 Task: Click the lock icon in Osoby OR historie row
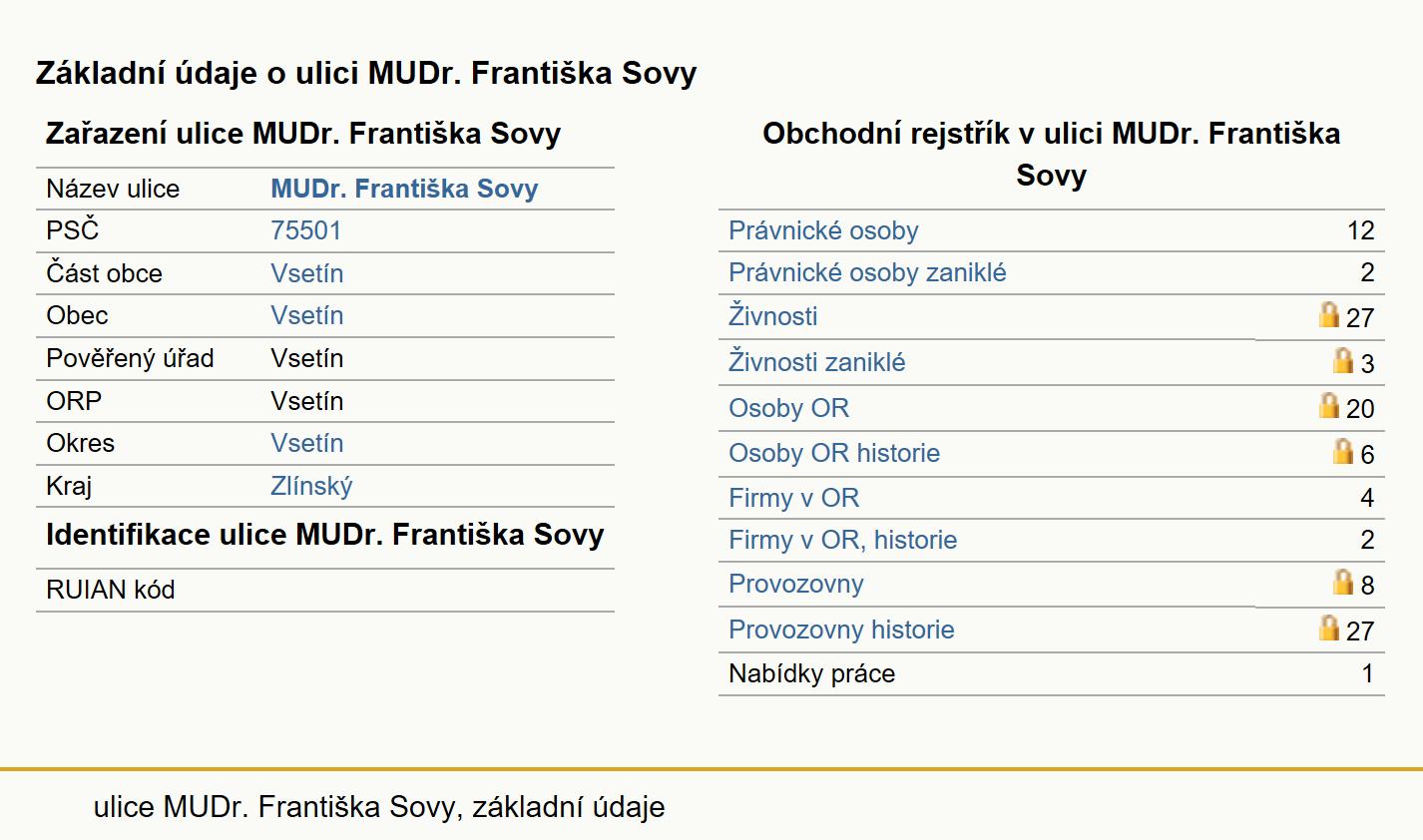point(1343,451)
